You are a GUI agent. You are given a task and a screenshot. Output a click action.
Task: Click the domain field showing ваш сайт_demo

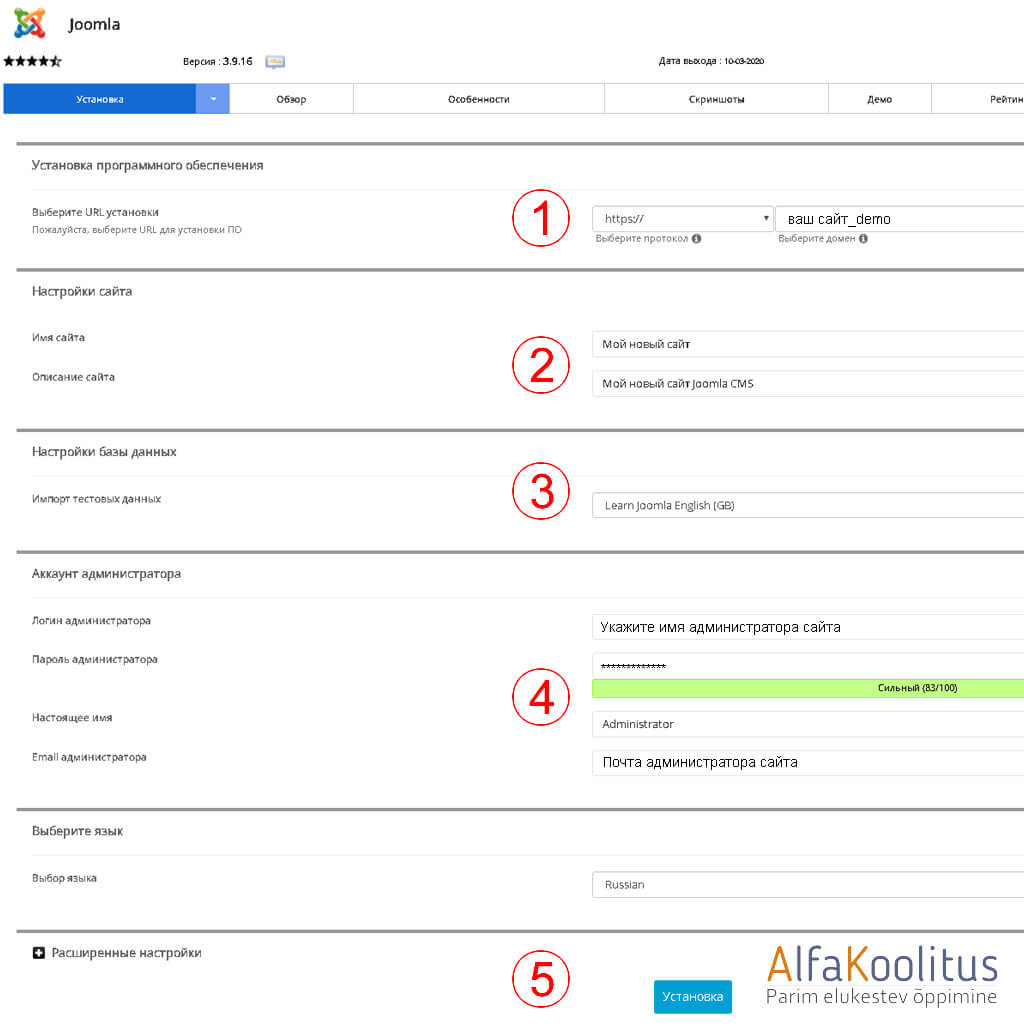click(x=900, y=219)
